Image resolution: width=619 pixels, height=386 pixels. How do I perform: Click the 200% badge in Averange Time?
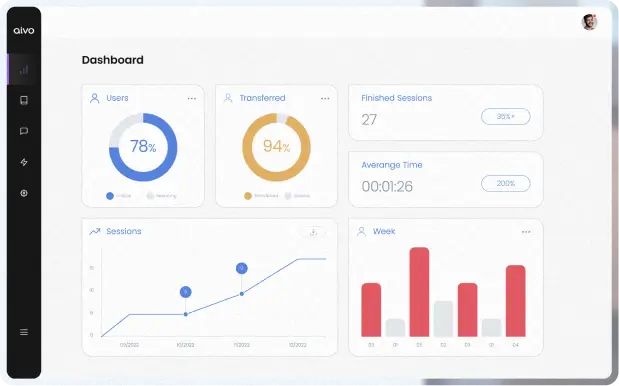506,184
